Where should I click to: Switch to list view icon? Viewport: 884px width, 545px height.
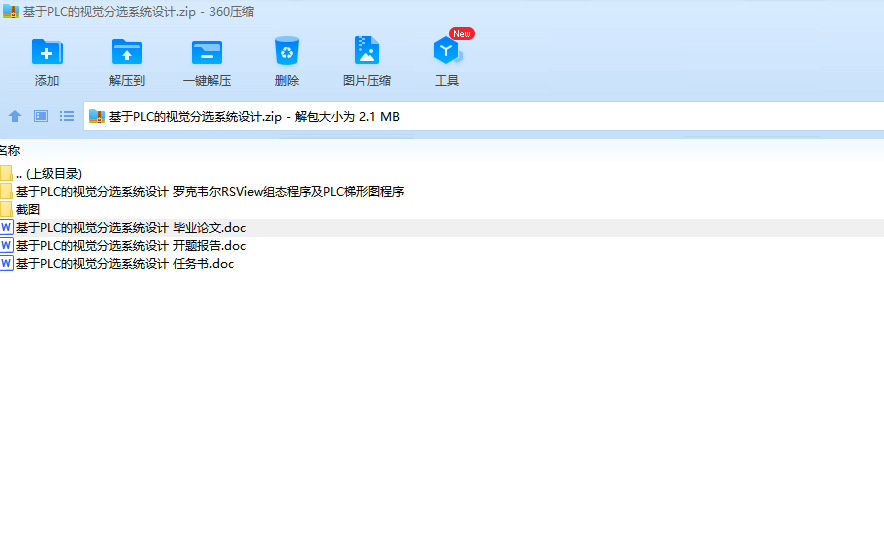coord(67,116)
